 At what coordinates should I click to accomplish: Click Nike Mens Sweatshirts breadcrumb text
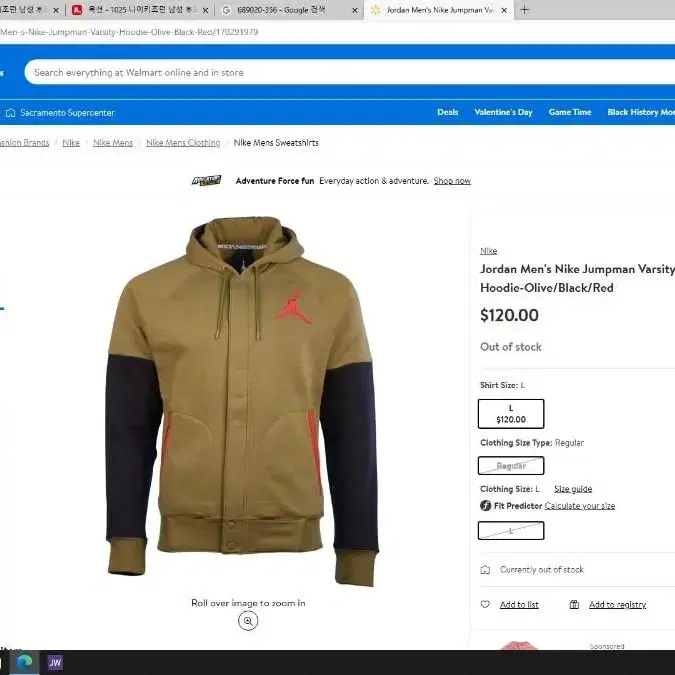(x=276, y=143)
